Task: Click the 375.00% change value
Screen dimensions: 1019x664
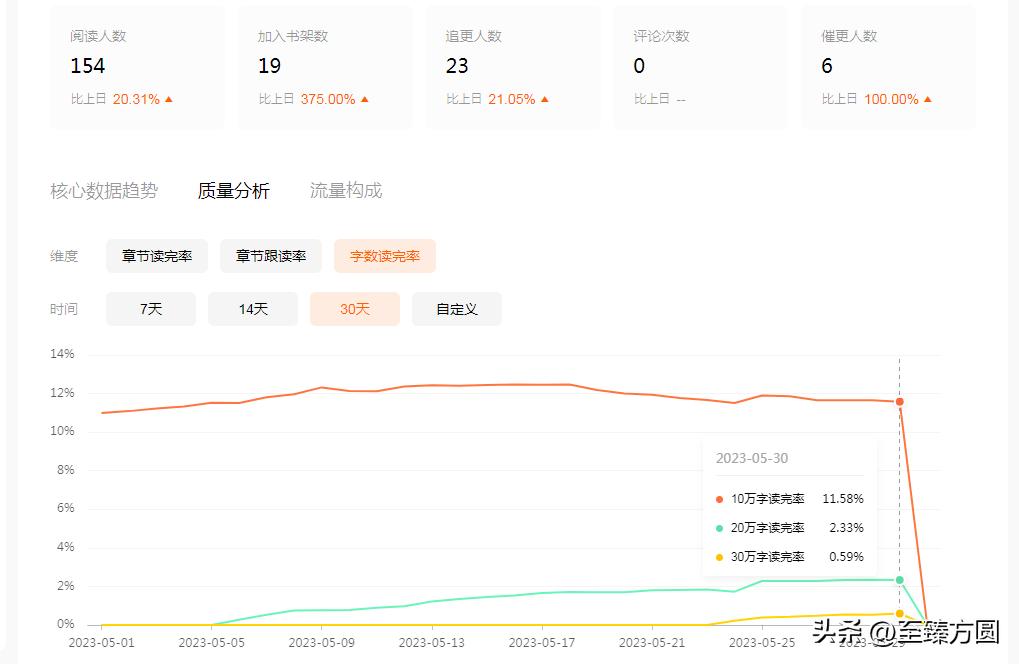Action: 328,99
